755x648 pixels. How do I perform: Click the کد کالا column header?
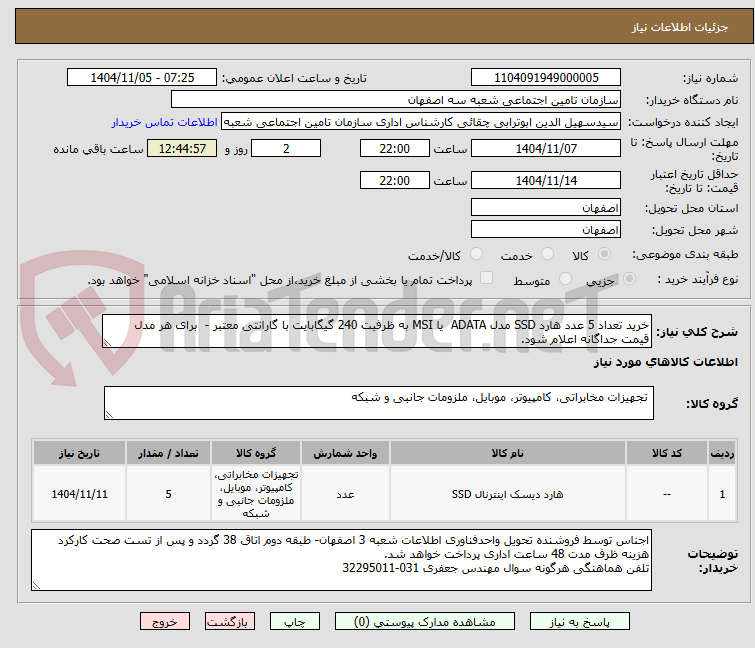coord(666,453)
